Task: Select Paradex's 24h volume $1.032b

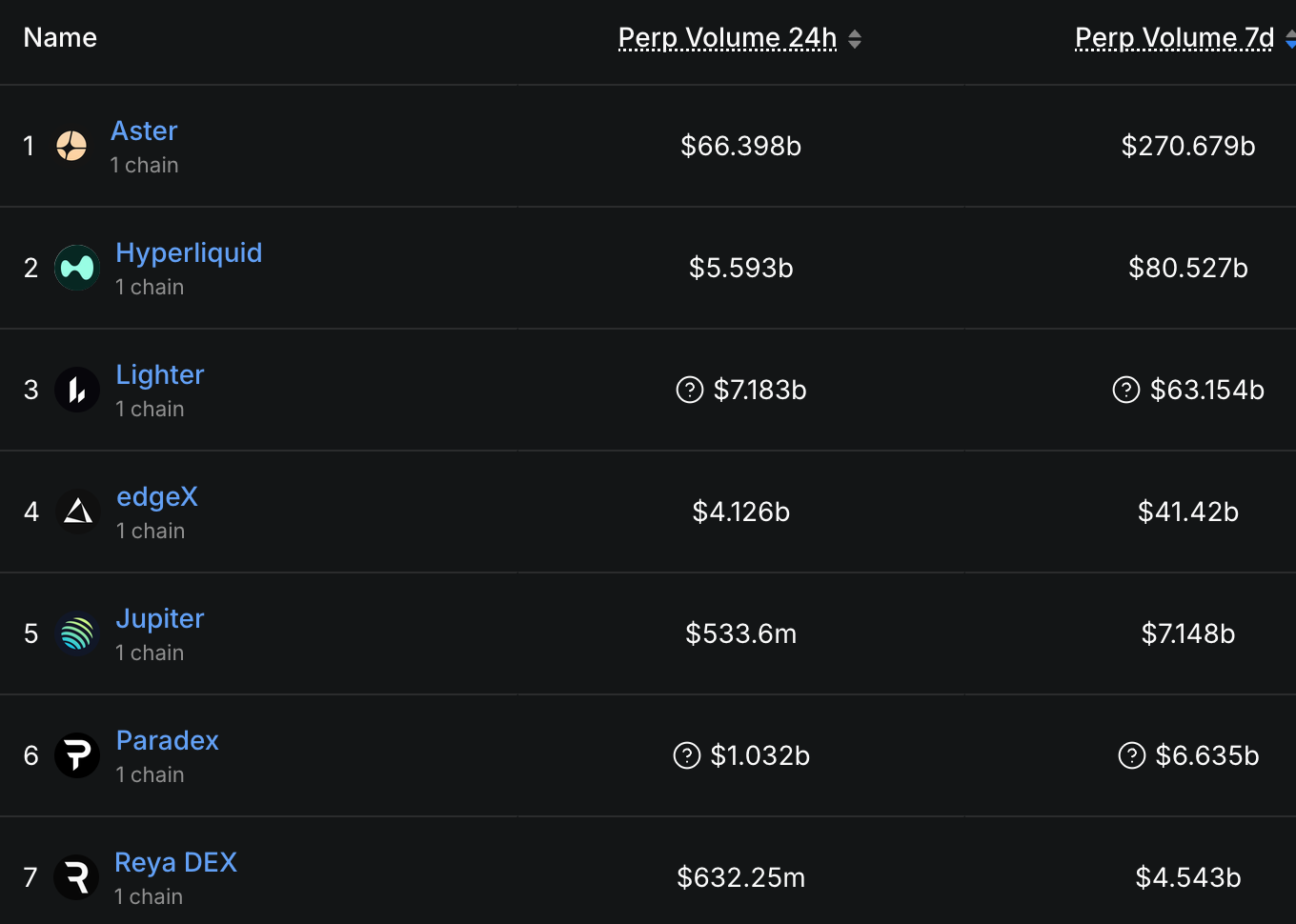Action: (760, 755)
